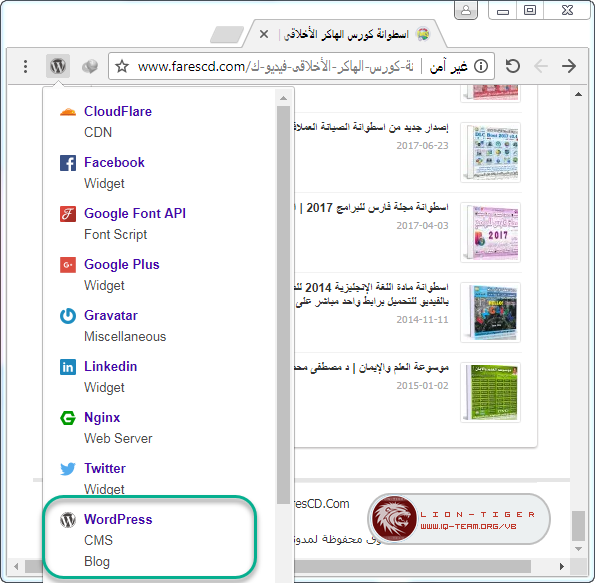Open the Nginx technology link

point(102,418)
